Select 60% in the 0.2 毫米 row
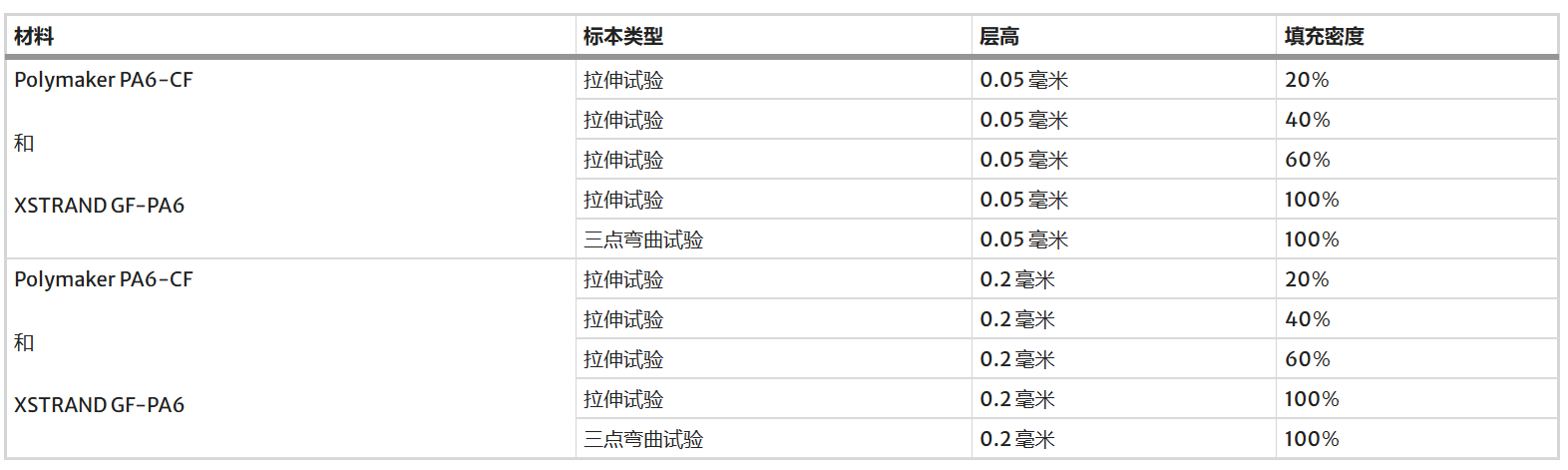Image resolution: width=1568 pixels, height=470 pixels. click(x=1308, y=359)
